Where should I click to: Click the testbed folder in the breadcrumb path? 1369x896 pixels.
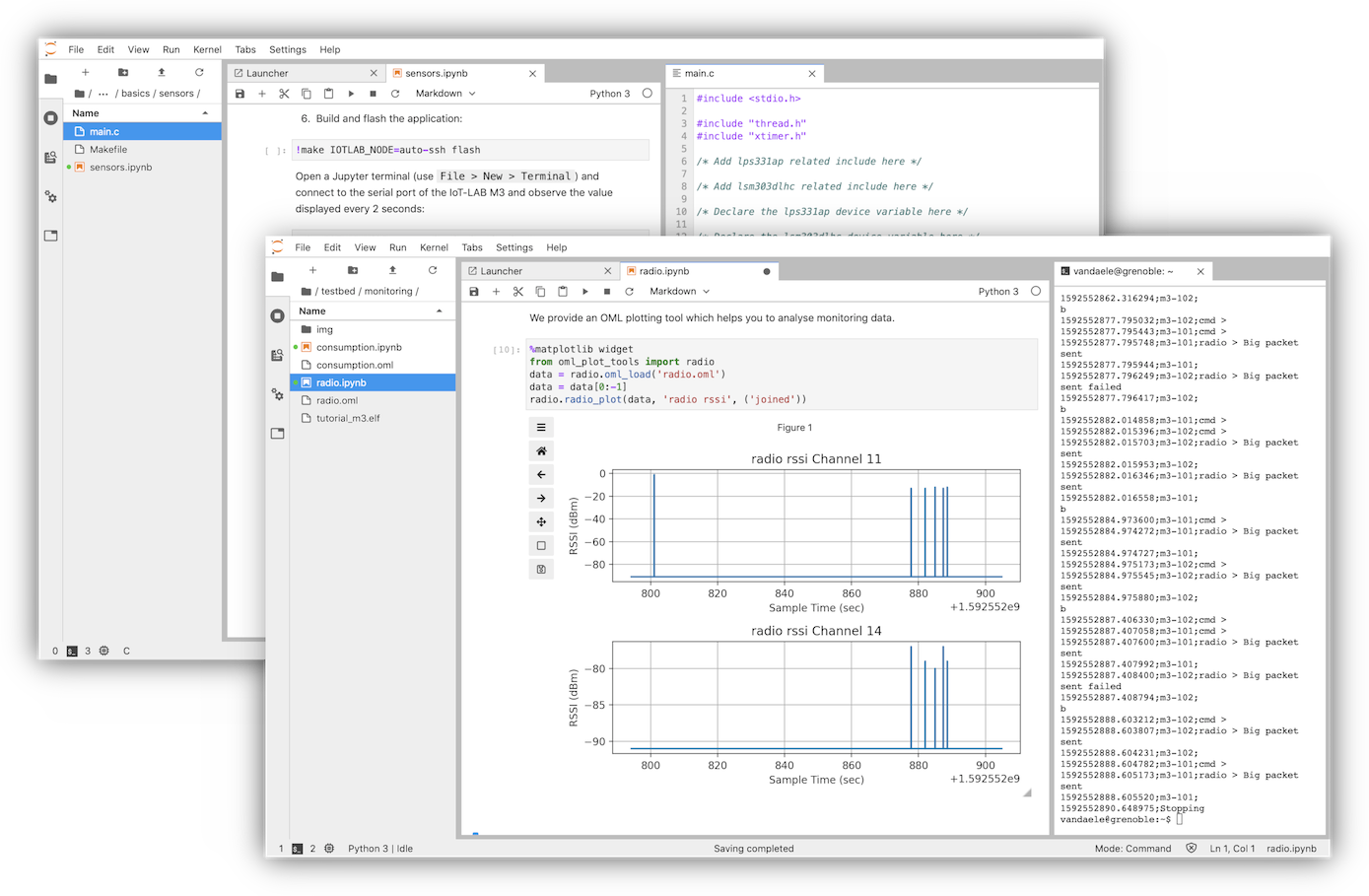pos(338,292)
